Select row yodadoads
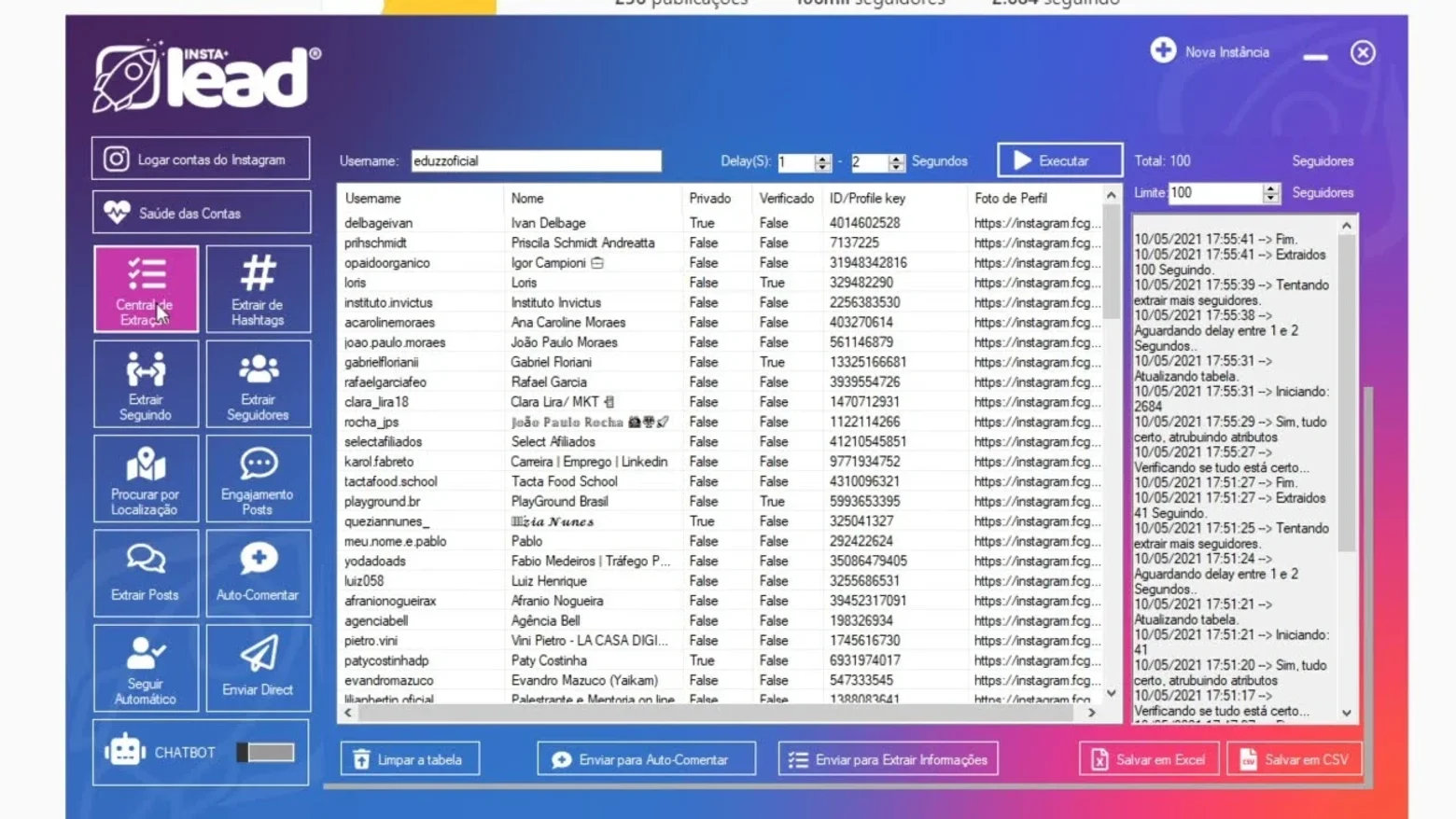Viewport: 1456px width, 819px height. tap(720, 561)
